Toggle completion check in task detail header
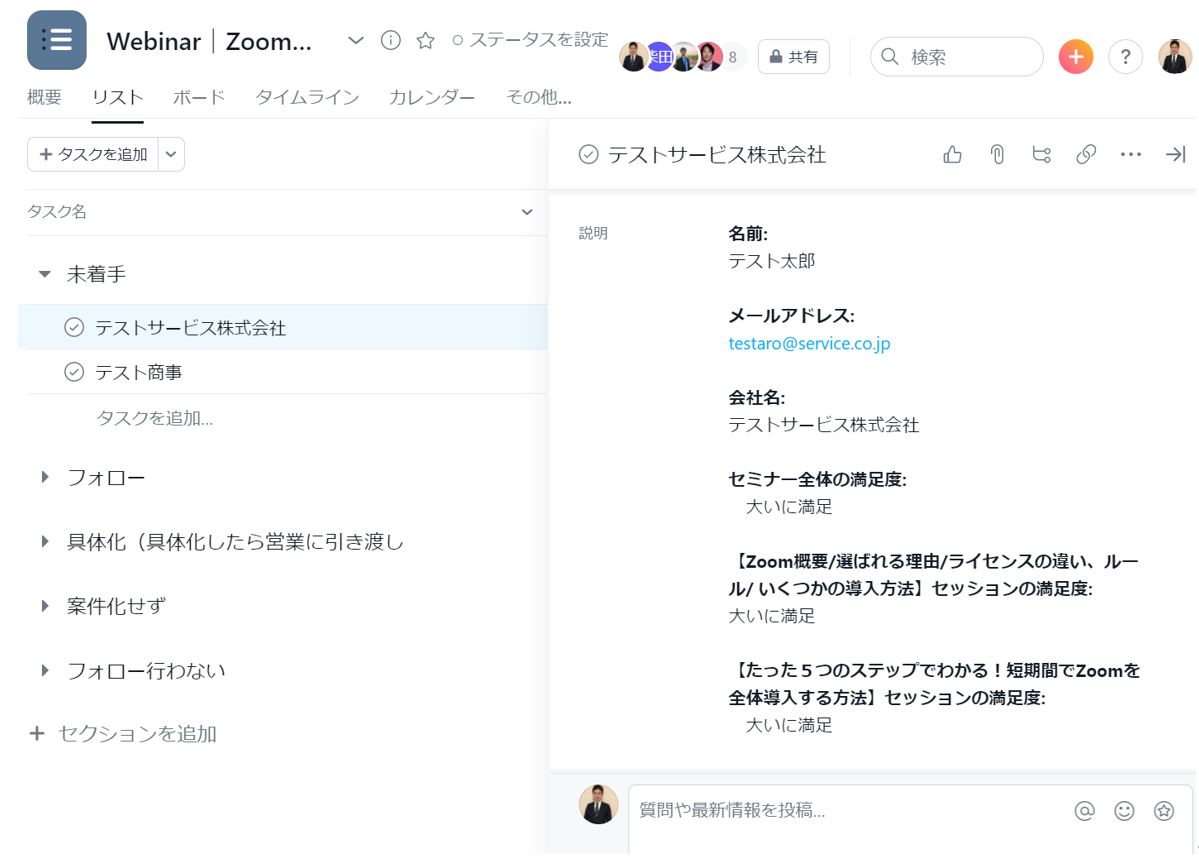Screen dimensions: 1199x859 pos(588,155)
